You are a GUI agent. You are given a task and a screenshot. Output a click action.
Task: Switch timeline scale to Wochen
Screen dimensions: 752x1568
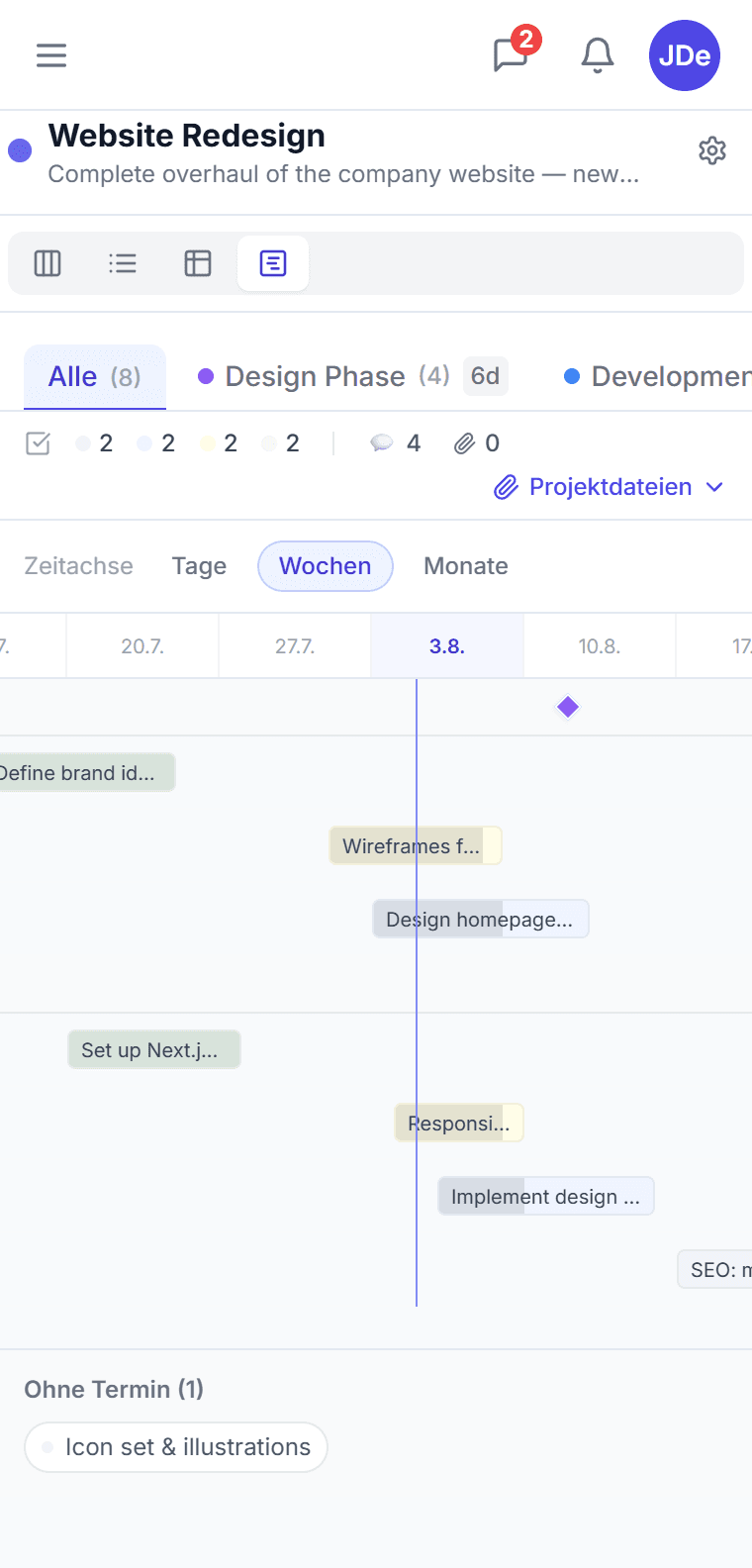326,566
